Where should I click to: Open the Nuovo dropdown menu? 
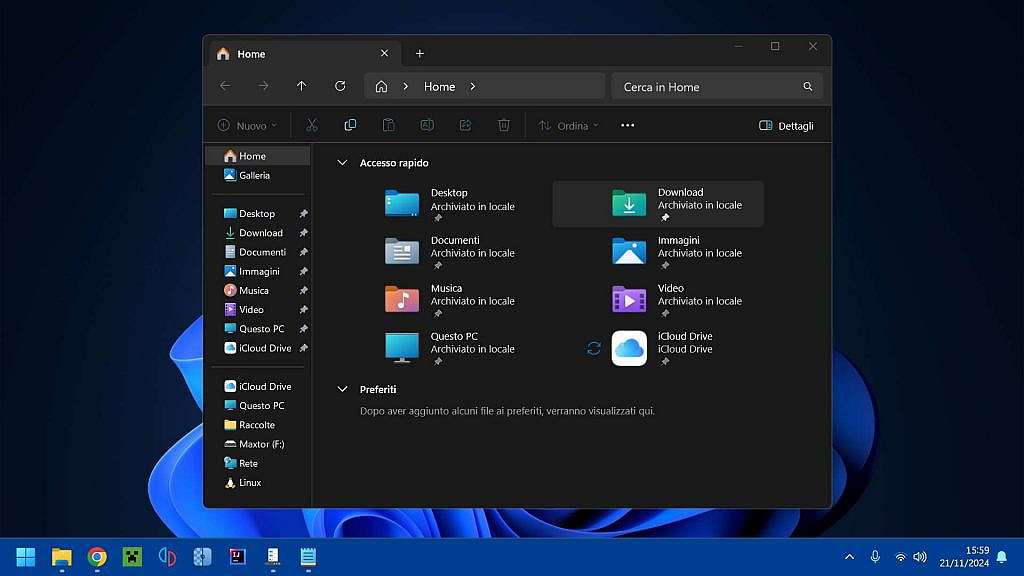pos(248,124)
